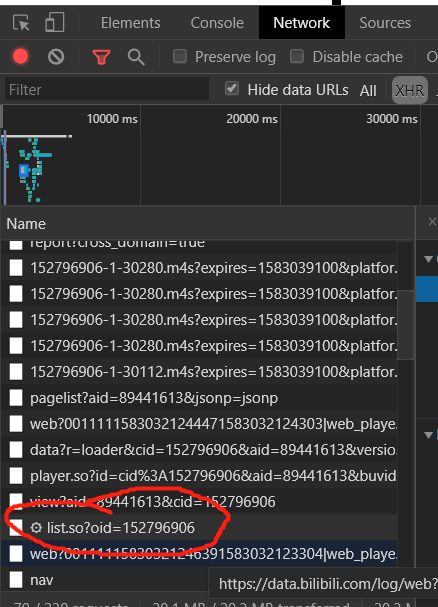Collapse the upper section triangle in details pane
Image resolution: width=438 pixels, height=607 pixels.
pos(428,259)
